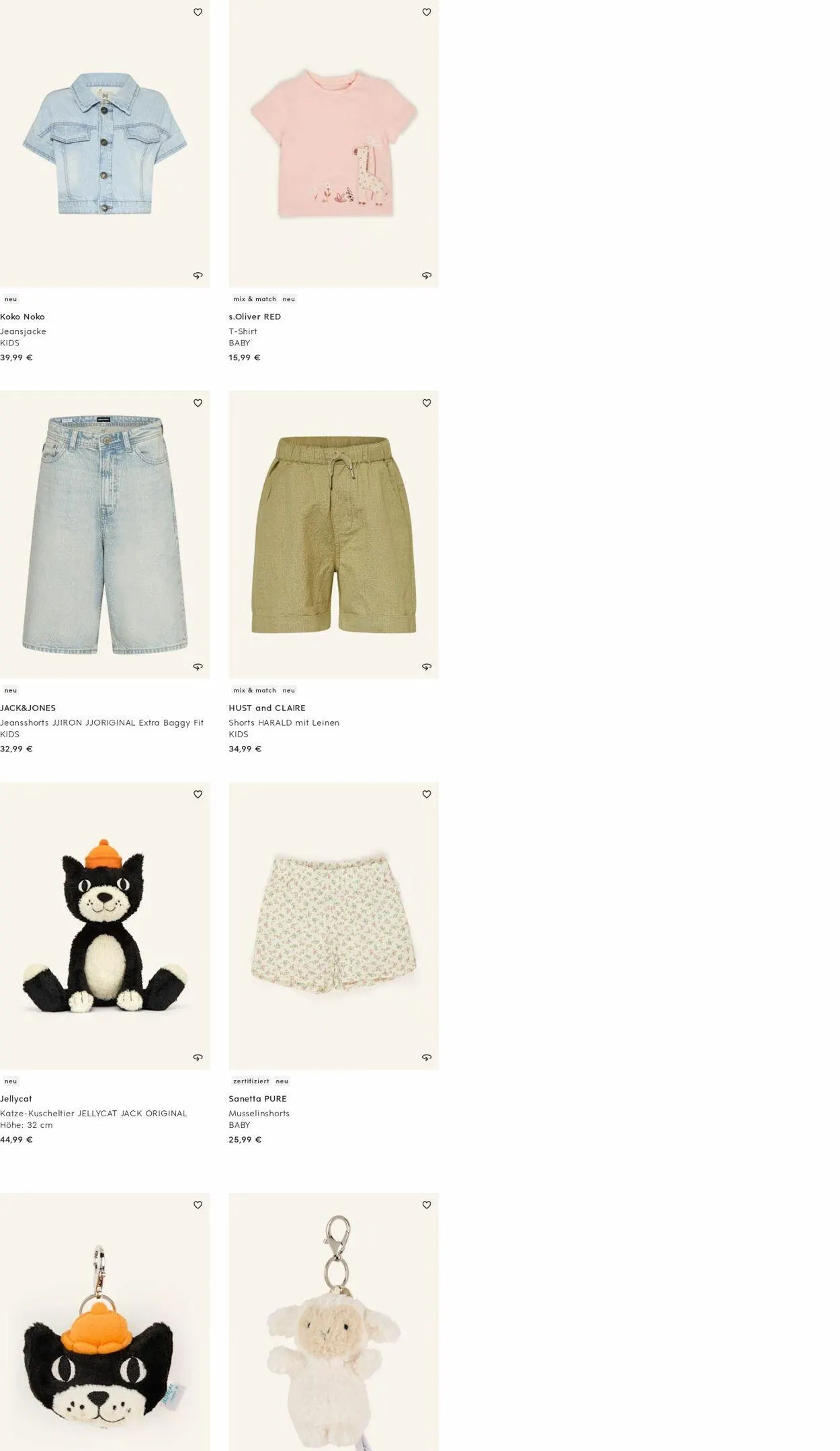Show similar items for green linen shorts

426,667
